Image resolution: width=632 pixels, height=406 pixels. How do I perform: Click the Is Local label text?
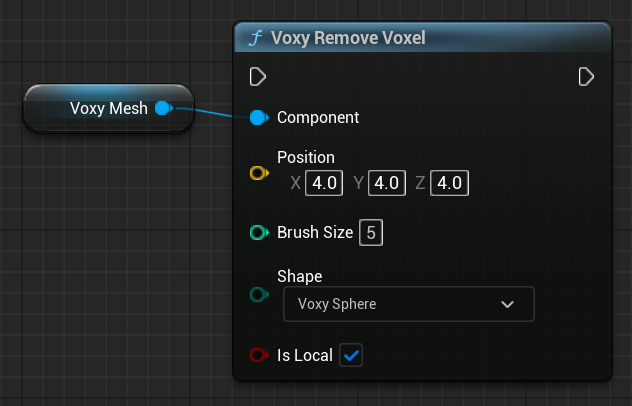(305, 355)
